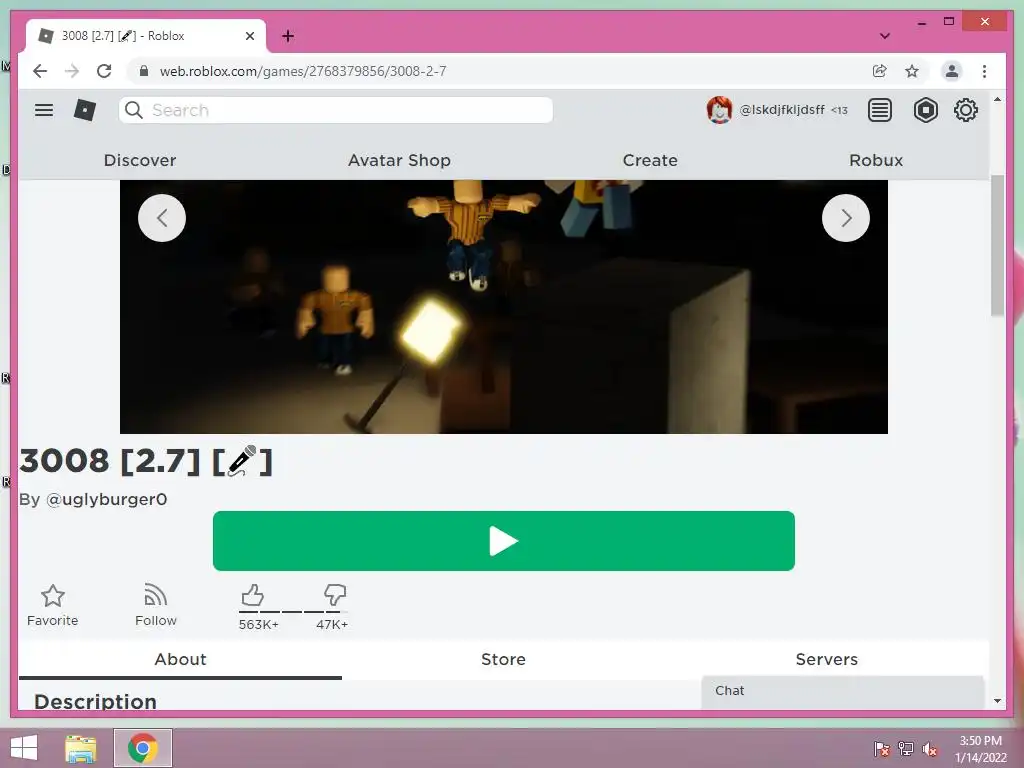
Task: Click the search magnifier icon
Action: coord(134,110)
